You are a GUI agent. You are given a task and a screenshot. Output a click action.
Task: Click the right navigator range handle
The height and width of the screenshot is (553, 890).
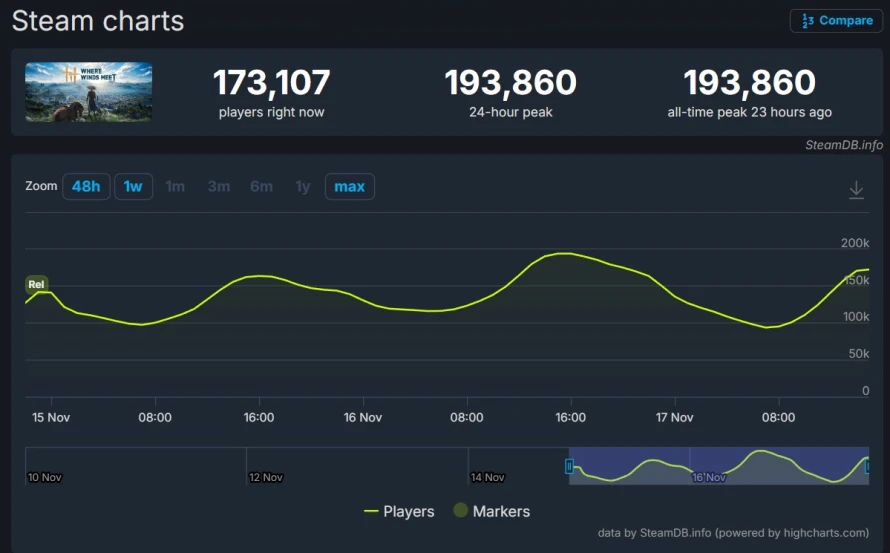point(867,467)
